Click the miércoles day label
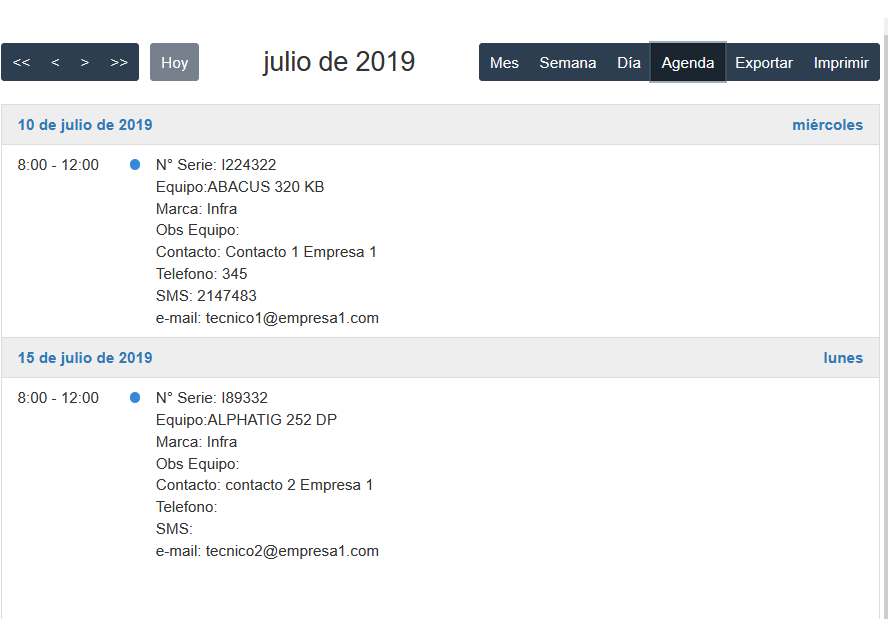The height and width of the screenshot is (619, 888). click(x=827, y=125)
